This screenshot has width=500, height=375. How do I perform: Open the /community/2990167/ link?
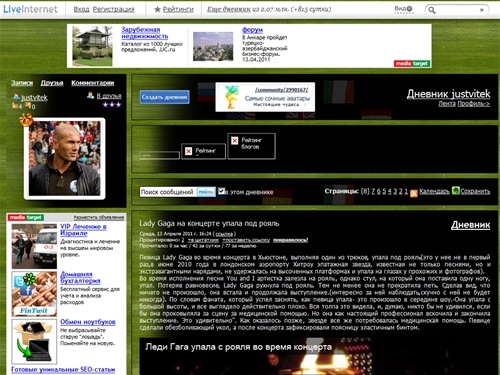pyautogui.click(x=282, y=90)
